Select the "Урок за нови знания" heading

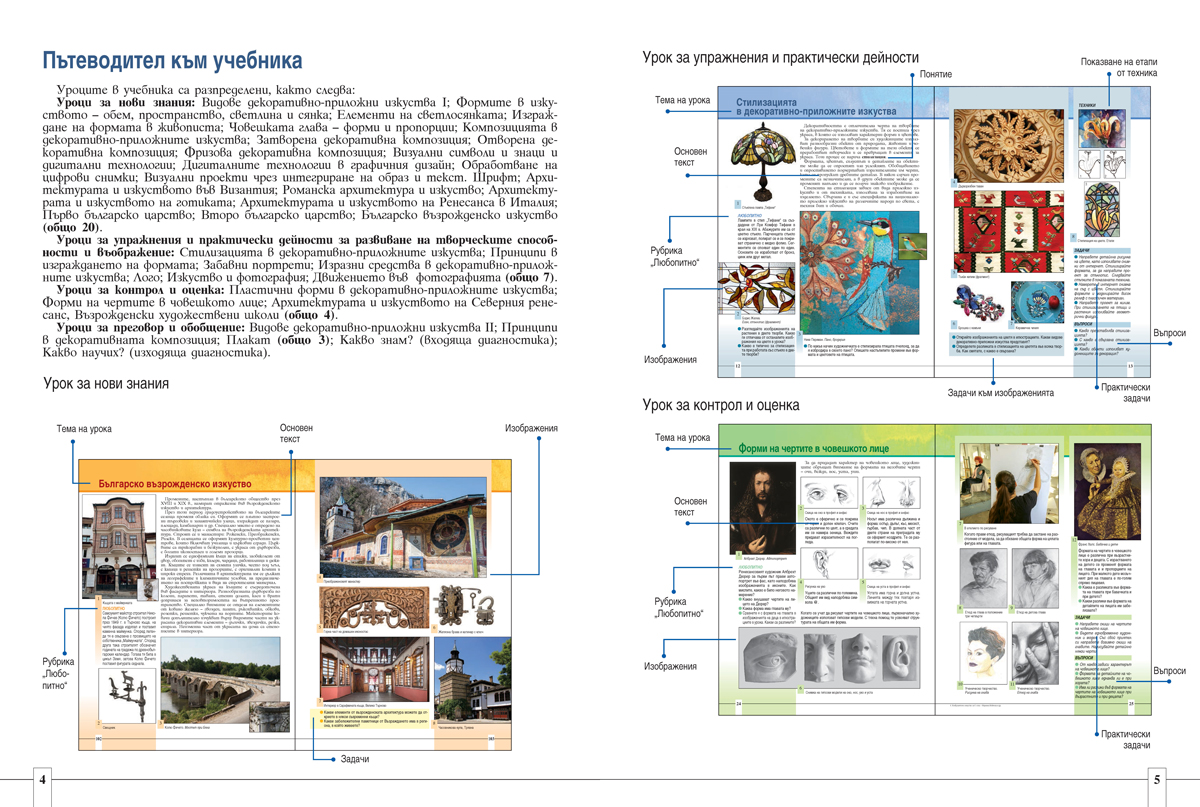tap(106, 383)
